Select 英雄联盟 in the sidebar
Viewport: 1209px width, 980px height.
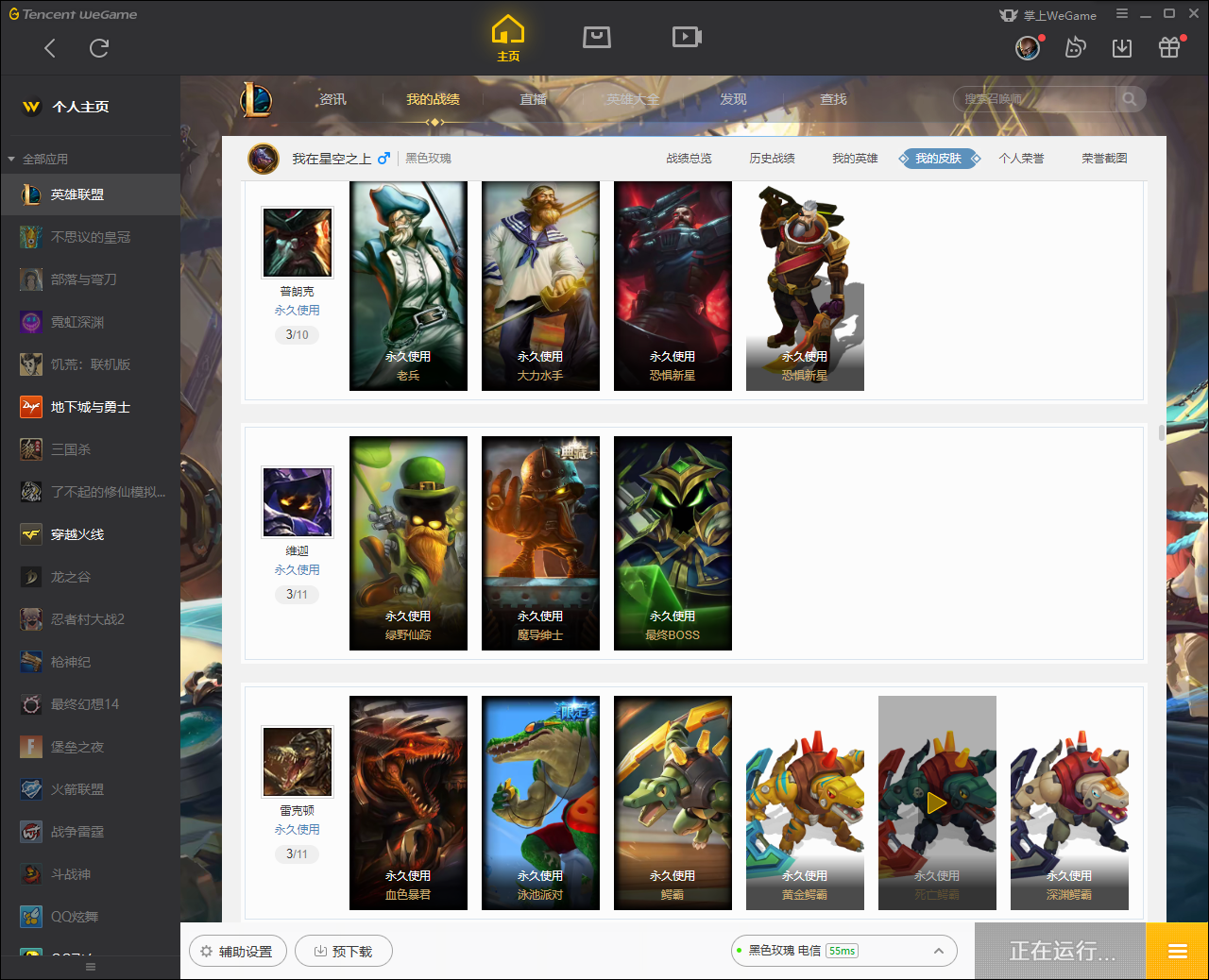coord(90,194)
